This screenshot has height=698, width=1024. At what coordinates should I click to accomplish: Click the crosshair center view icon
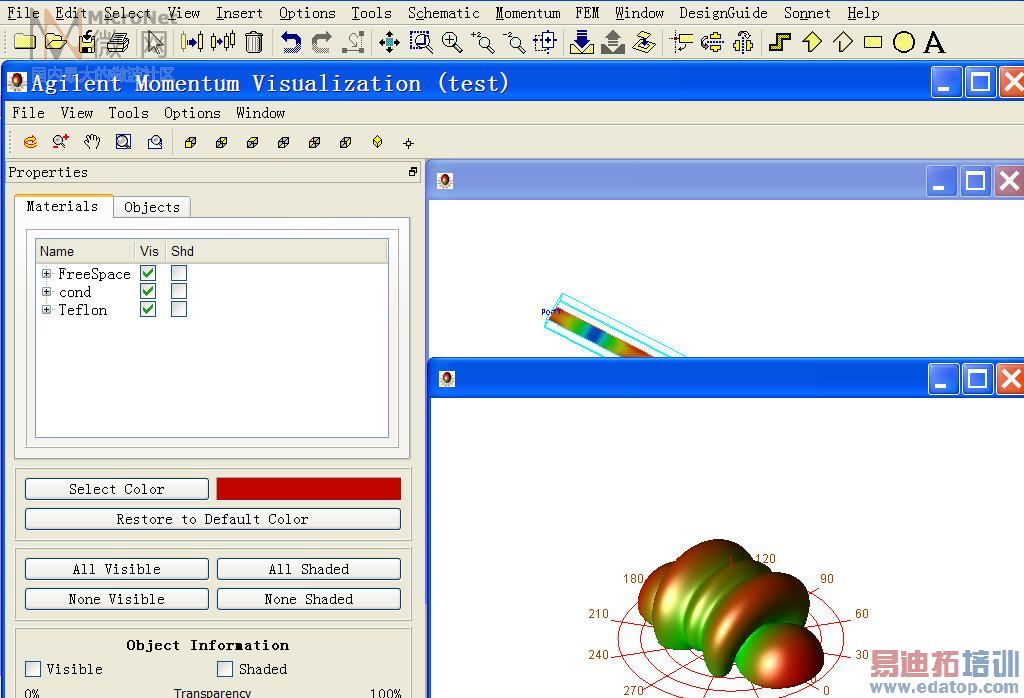(409, 143)
